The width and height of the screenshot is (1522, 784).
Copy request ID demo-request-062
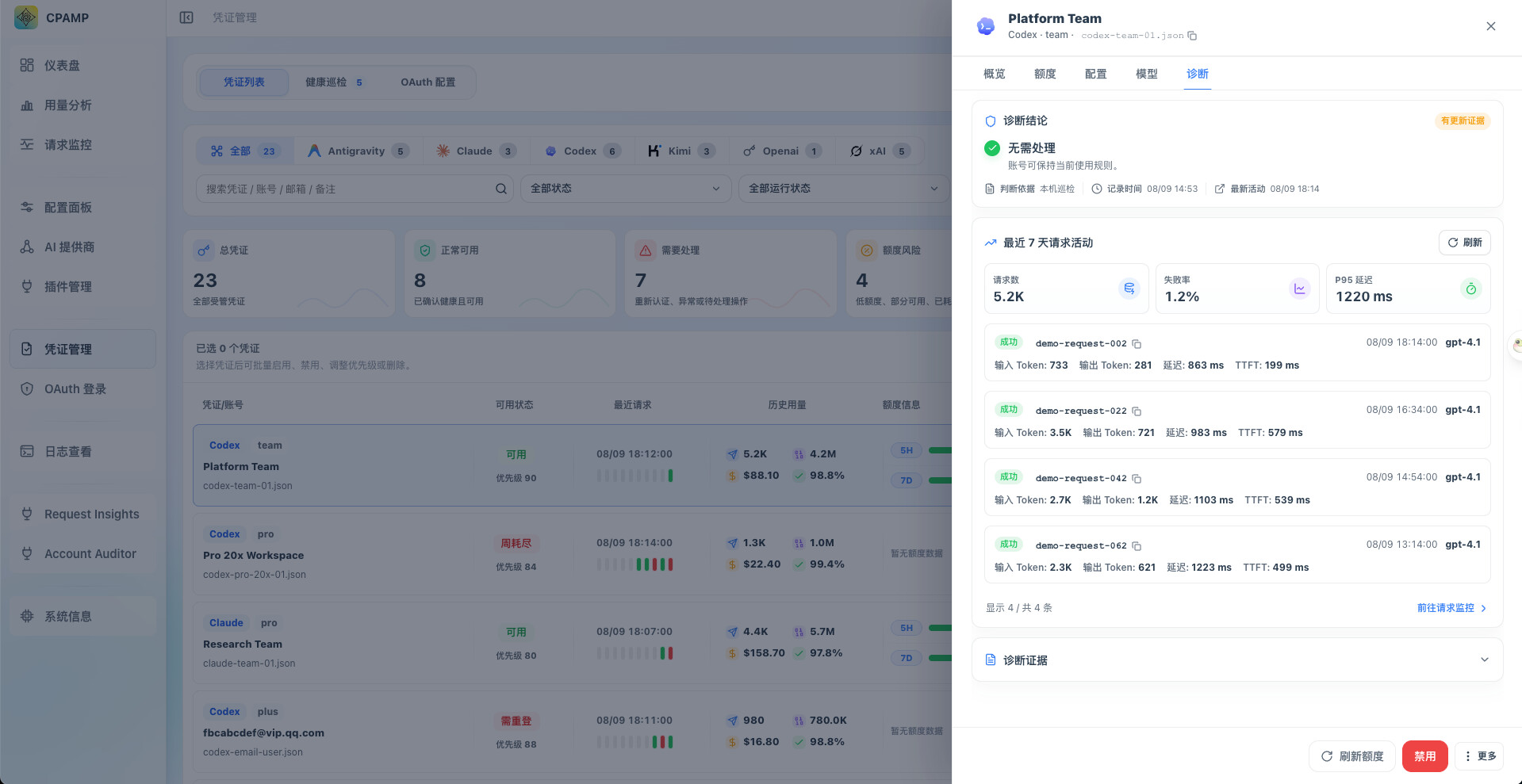[x=1137, y=546]
